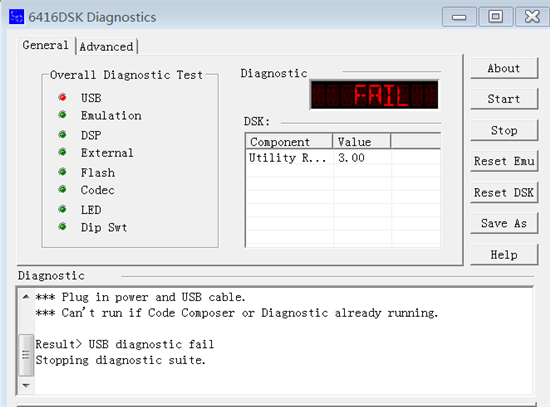Viewport: 550px width, 407px height.
Task: Click the green Emulation status indicator
Action: coord(62,115)
